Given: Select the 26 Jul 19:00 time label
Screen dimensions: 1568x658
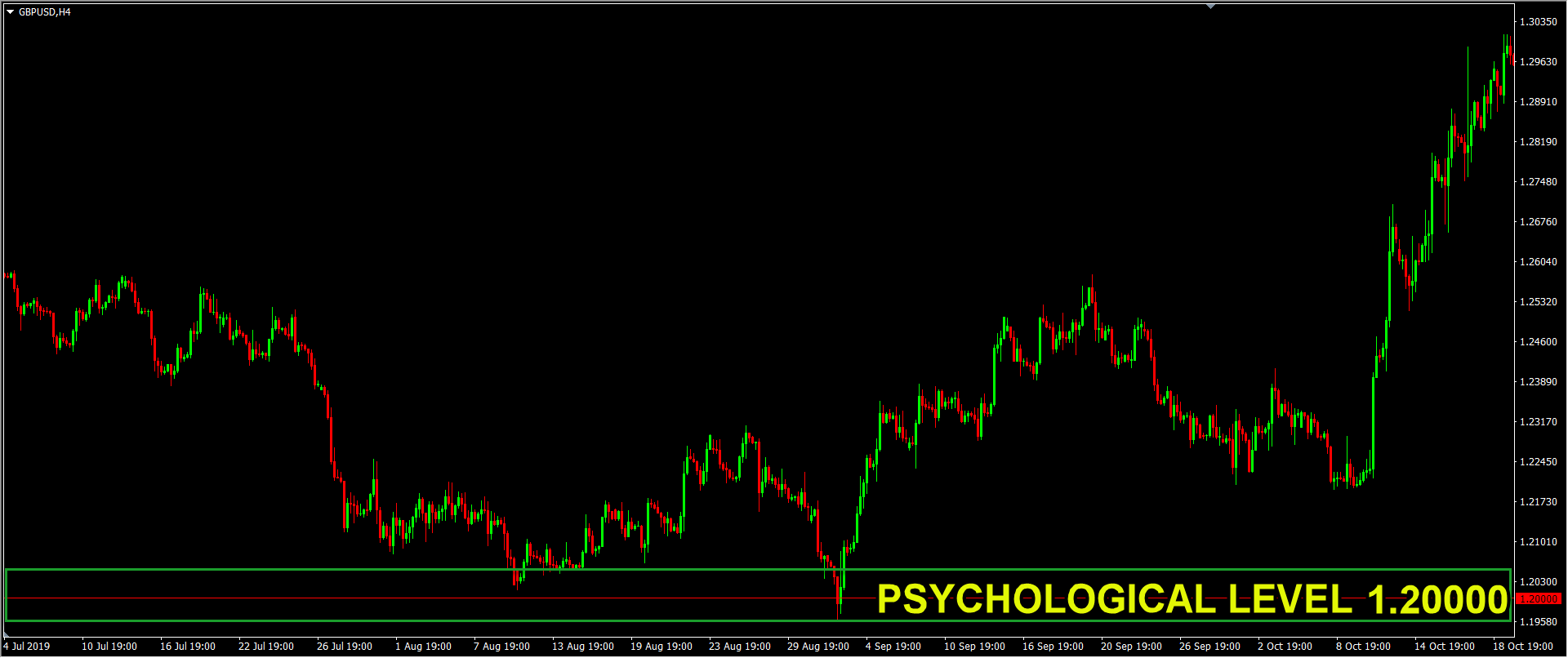Looking at the screenshot, I should click(x=344, y=647).
